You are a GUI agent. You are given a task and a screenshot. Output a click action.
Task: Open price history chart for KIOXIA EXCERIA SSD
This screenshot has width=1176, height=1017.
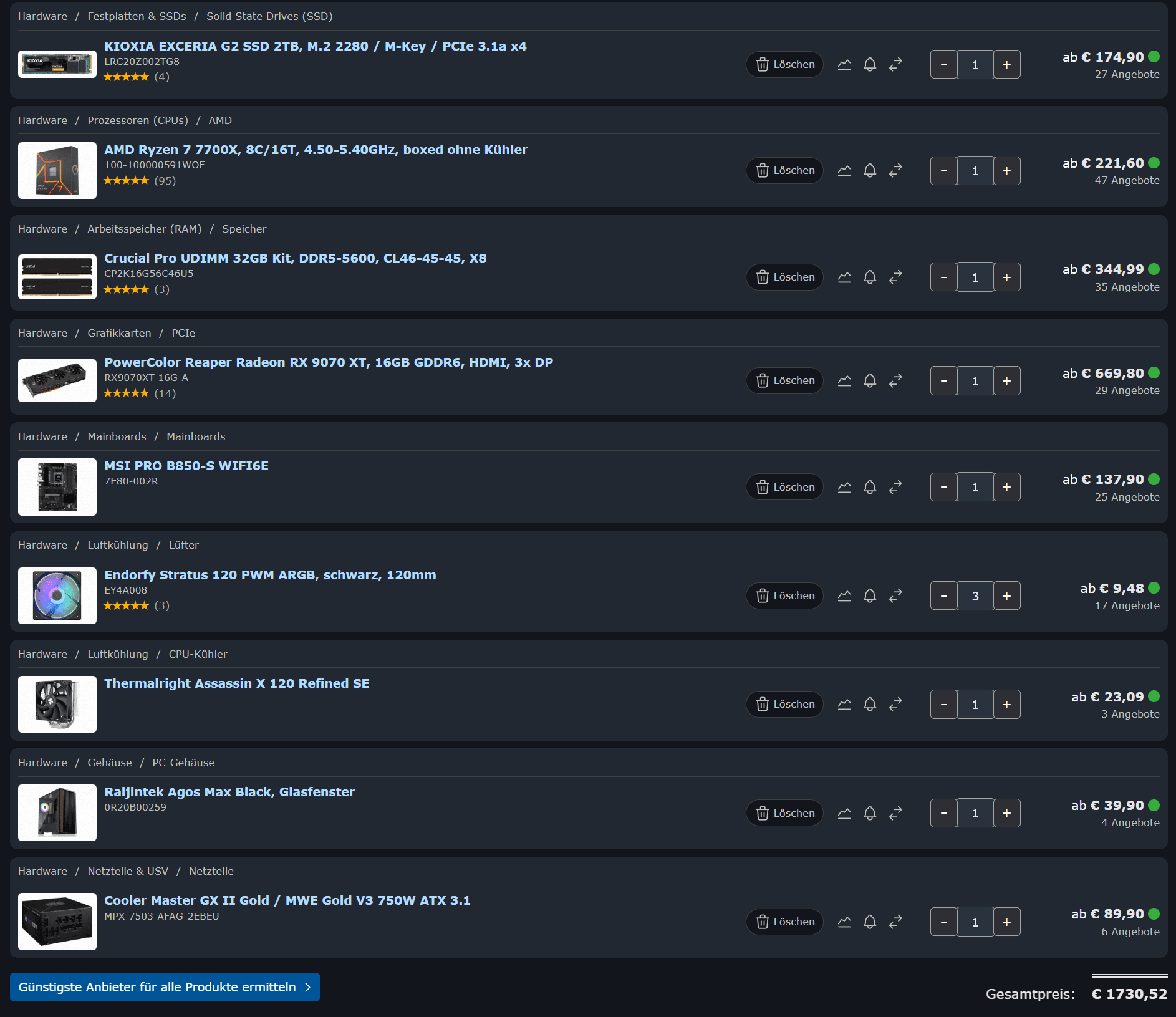click(x=844, y=64)
